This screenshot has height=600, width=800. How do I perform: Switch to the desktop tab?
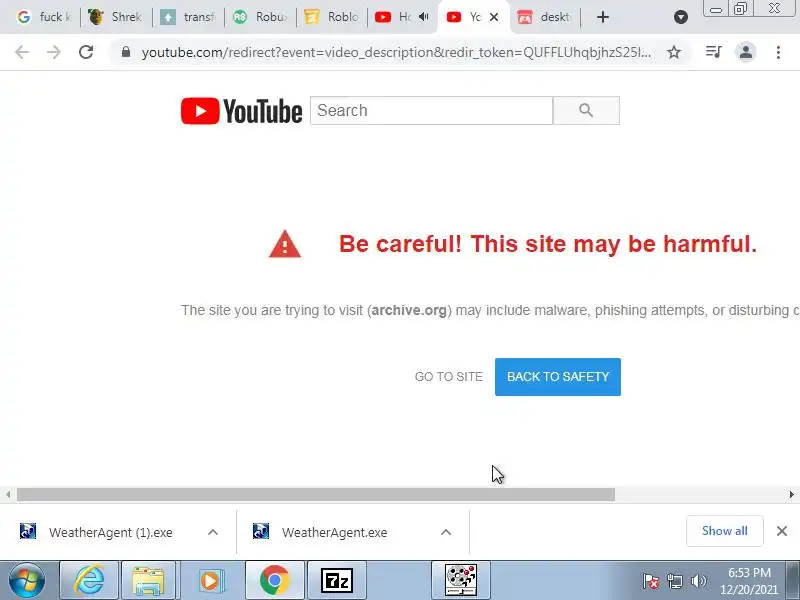[545, 17]
